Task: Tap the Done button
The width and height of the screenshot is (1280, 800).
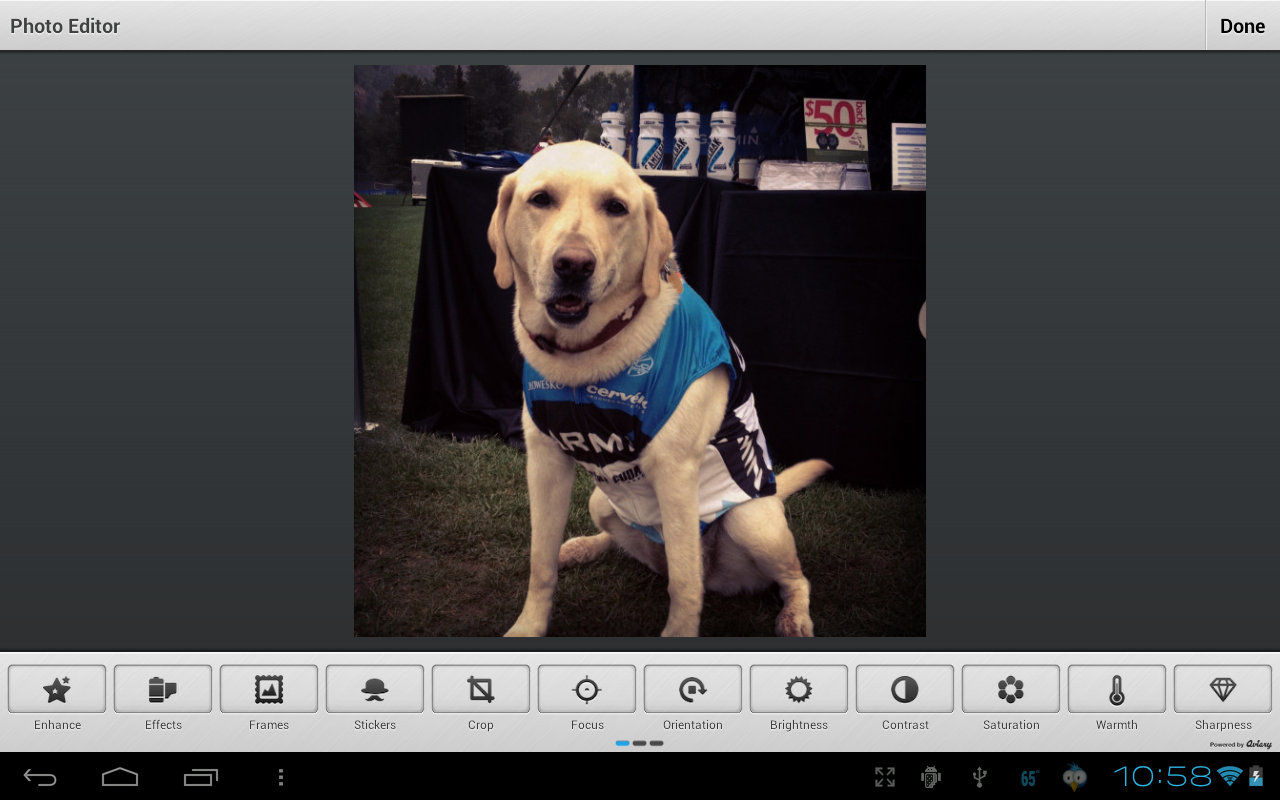Action: 1242,26
